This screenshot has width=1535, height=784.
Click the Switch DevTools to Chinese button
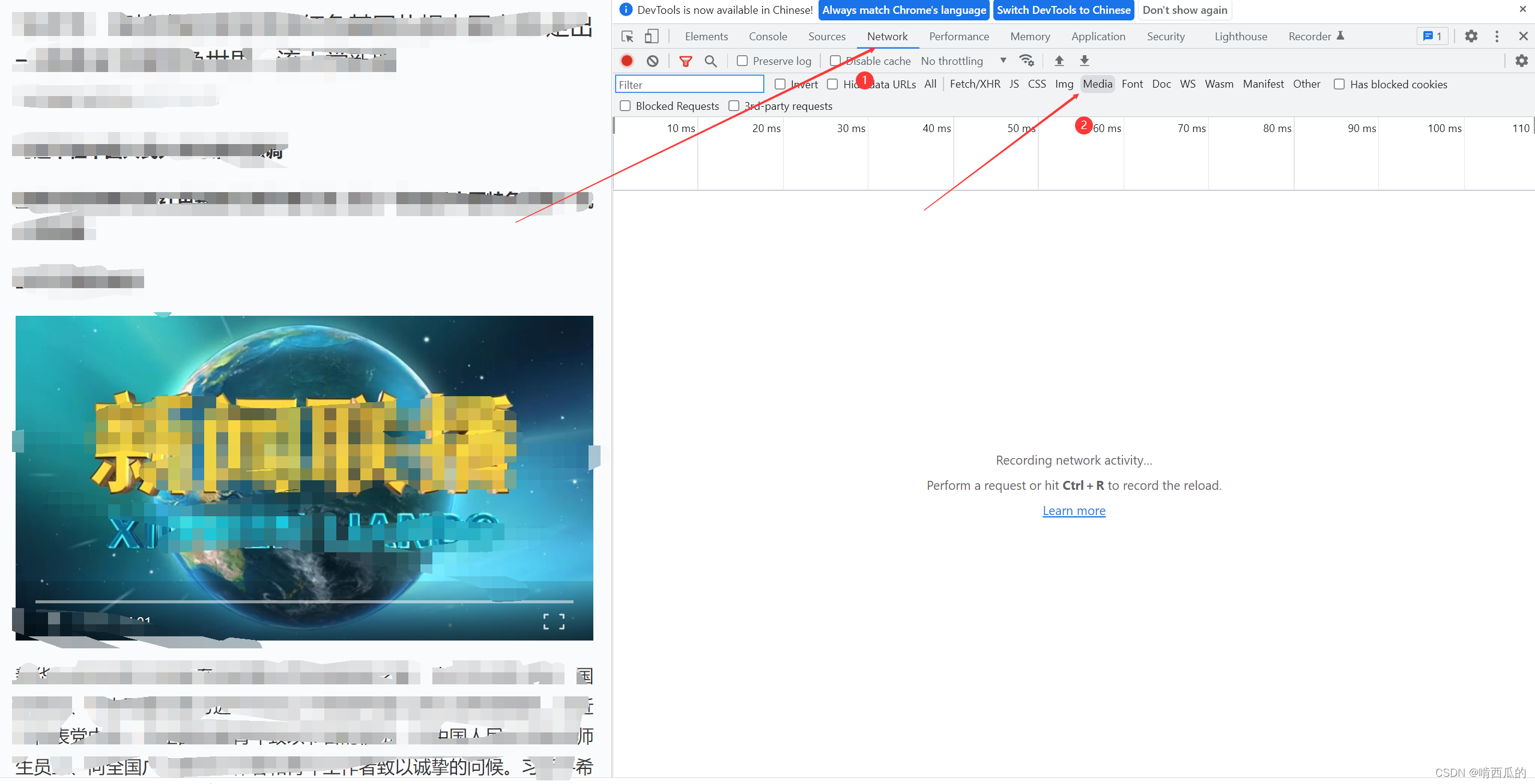(1064, 10)
